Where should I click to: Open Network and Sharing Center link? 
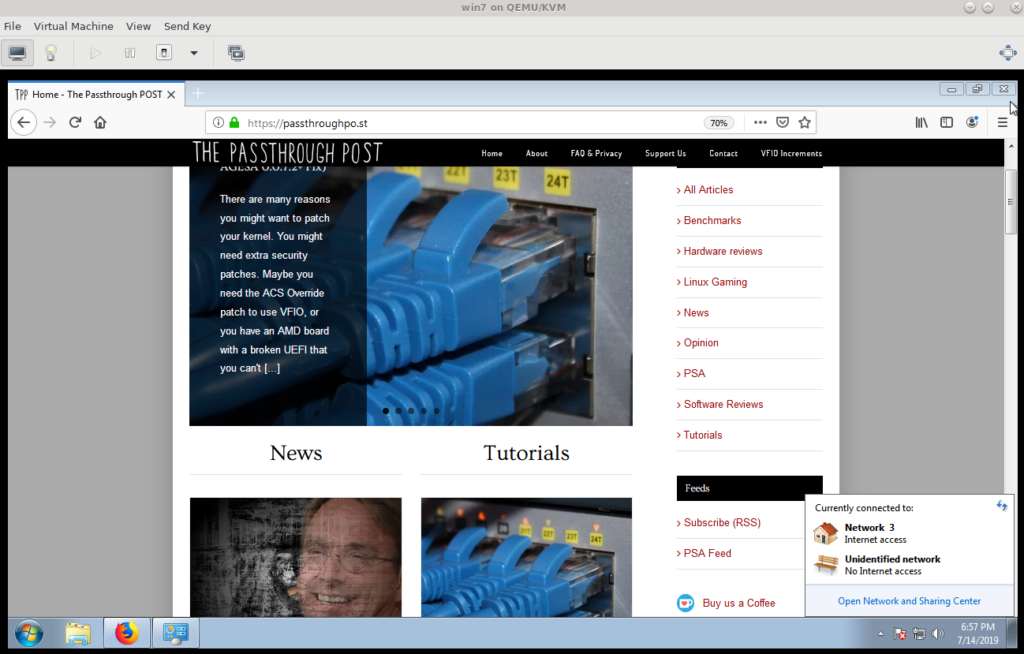908,600
